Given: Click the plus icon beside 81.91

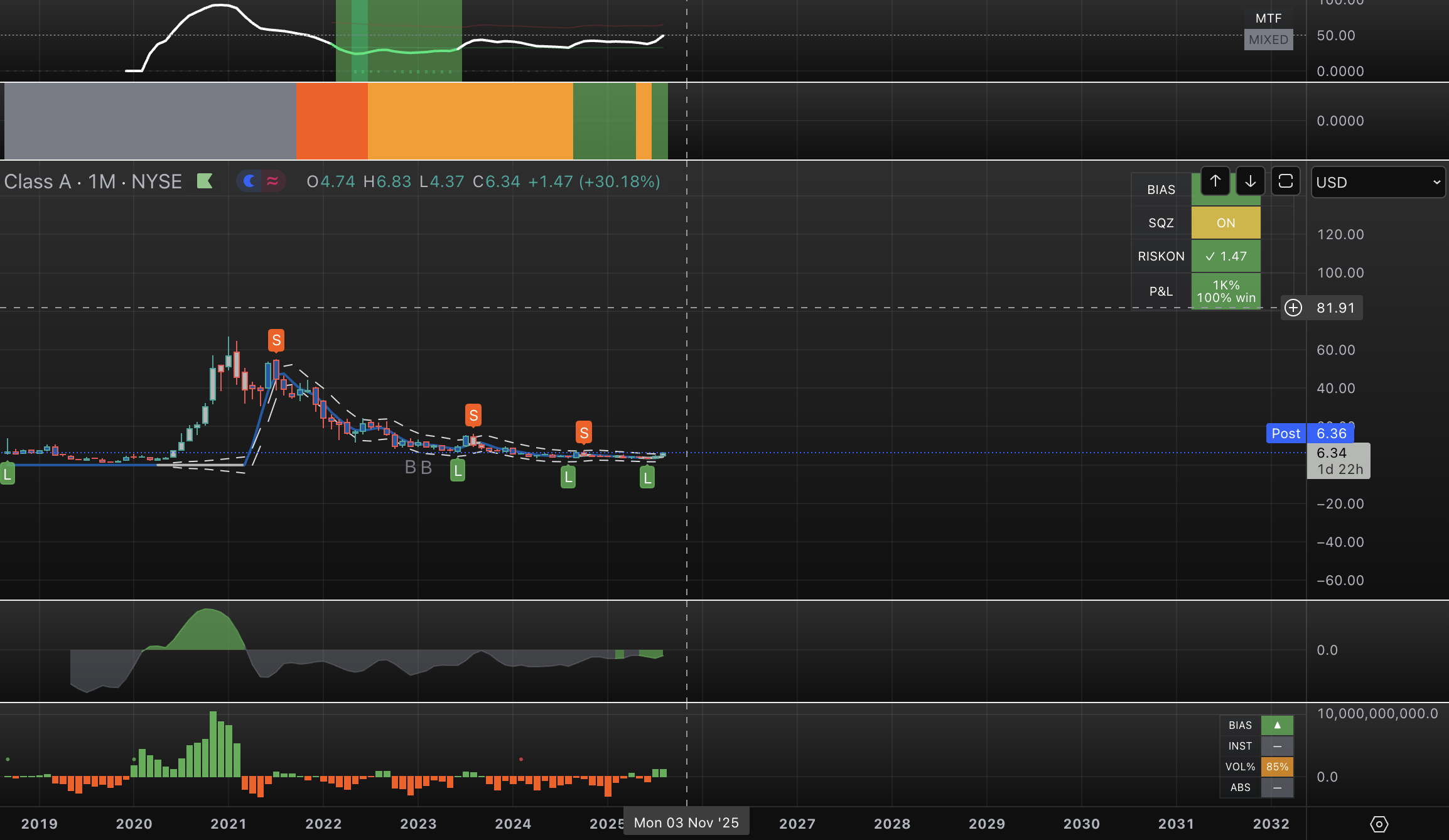Looking at the screenshot, I should click(1293, 308).
